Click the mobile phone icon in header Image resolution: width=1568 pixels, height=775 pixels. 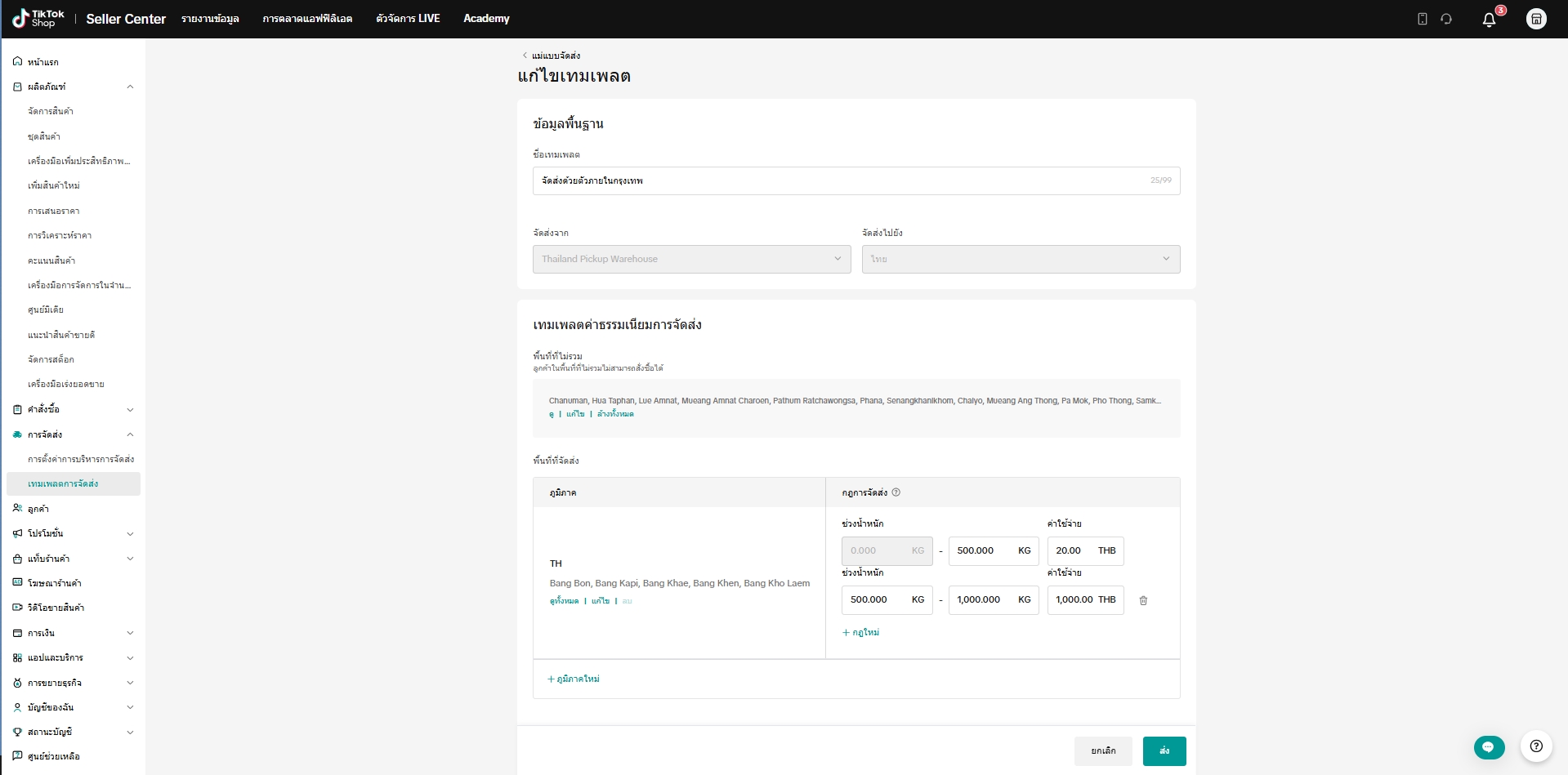[x=1422, y=19]
